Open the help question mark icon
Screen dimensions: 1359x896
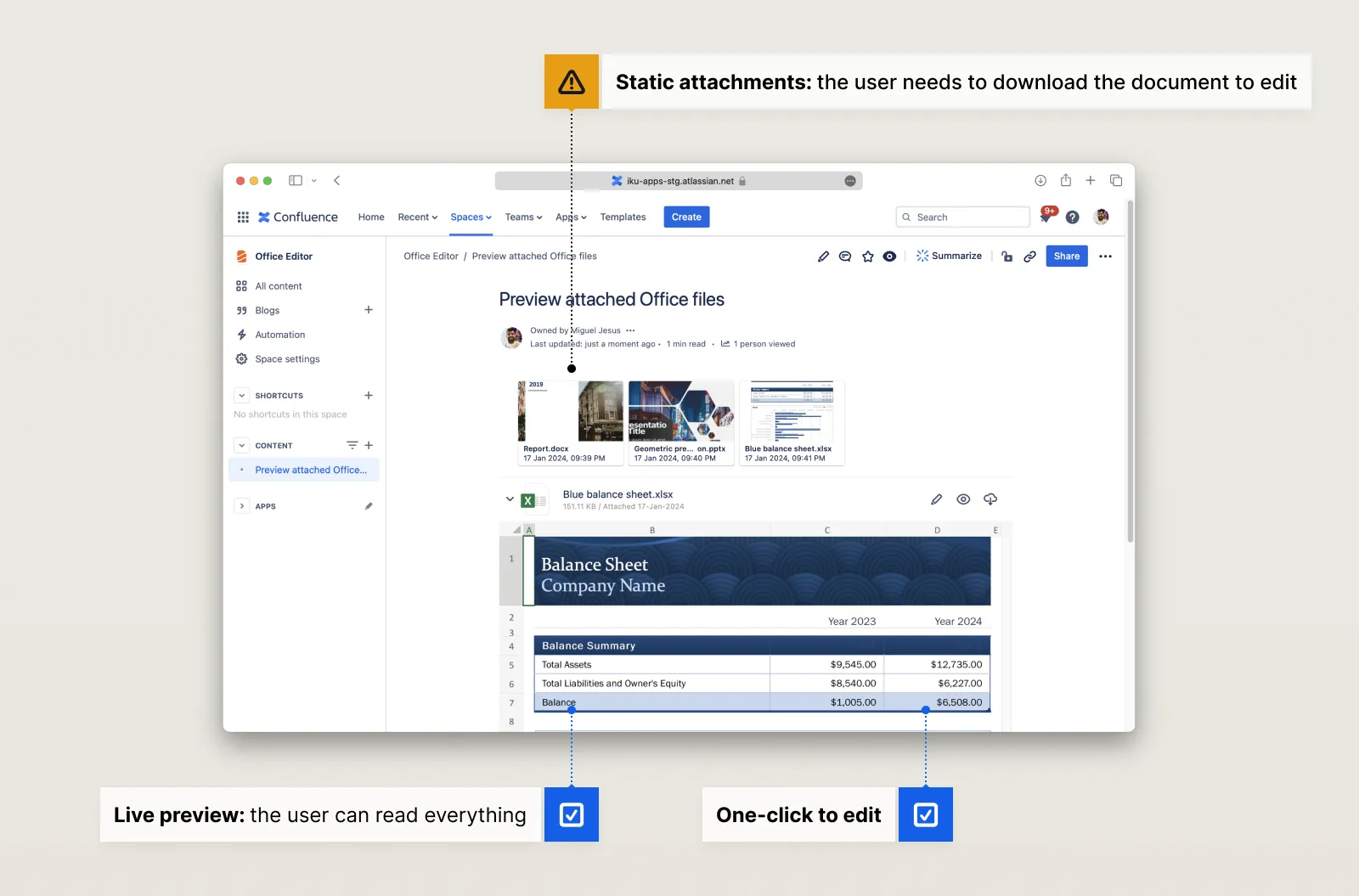pyautogui.click(x=1073, y=217)
